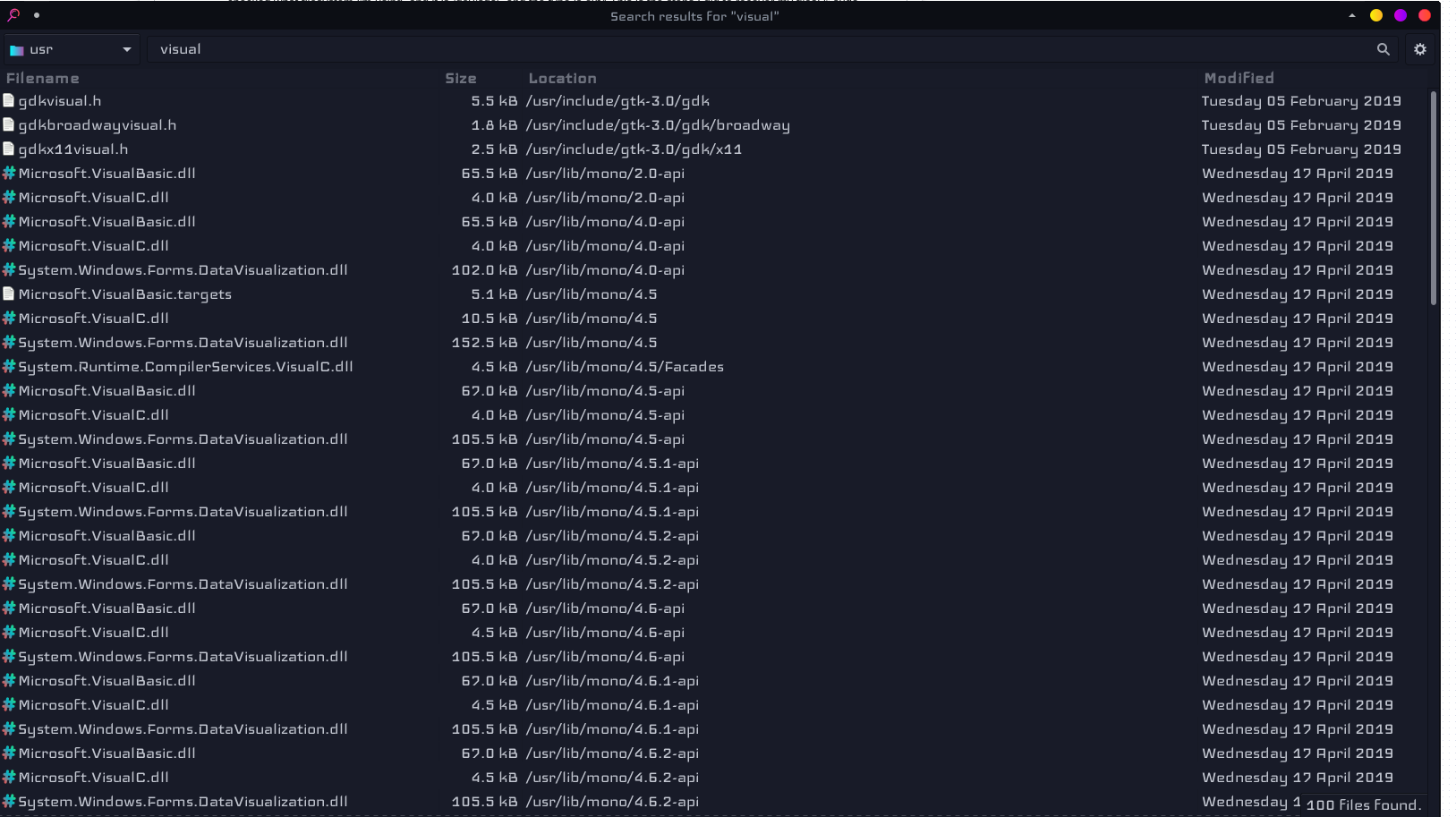Click the usr folder icon in the location selector
Screen dimensions: 1456x817
16,50
